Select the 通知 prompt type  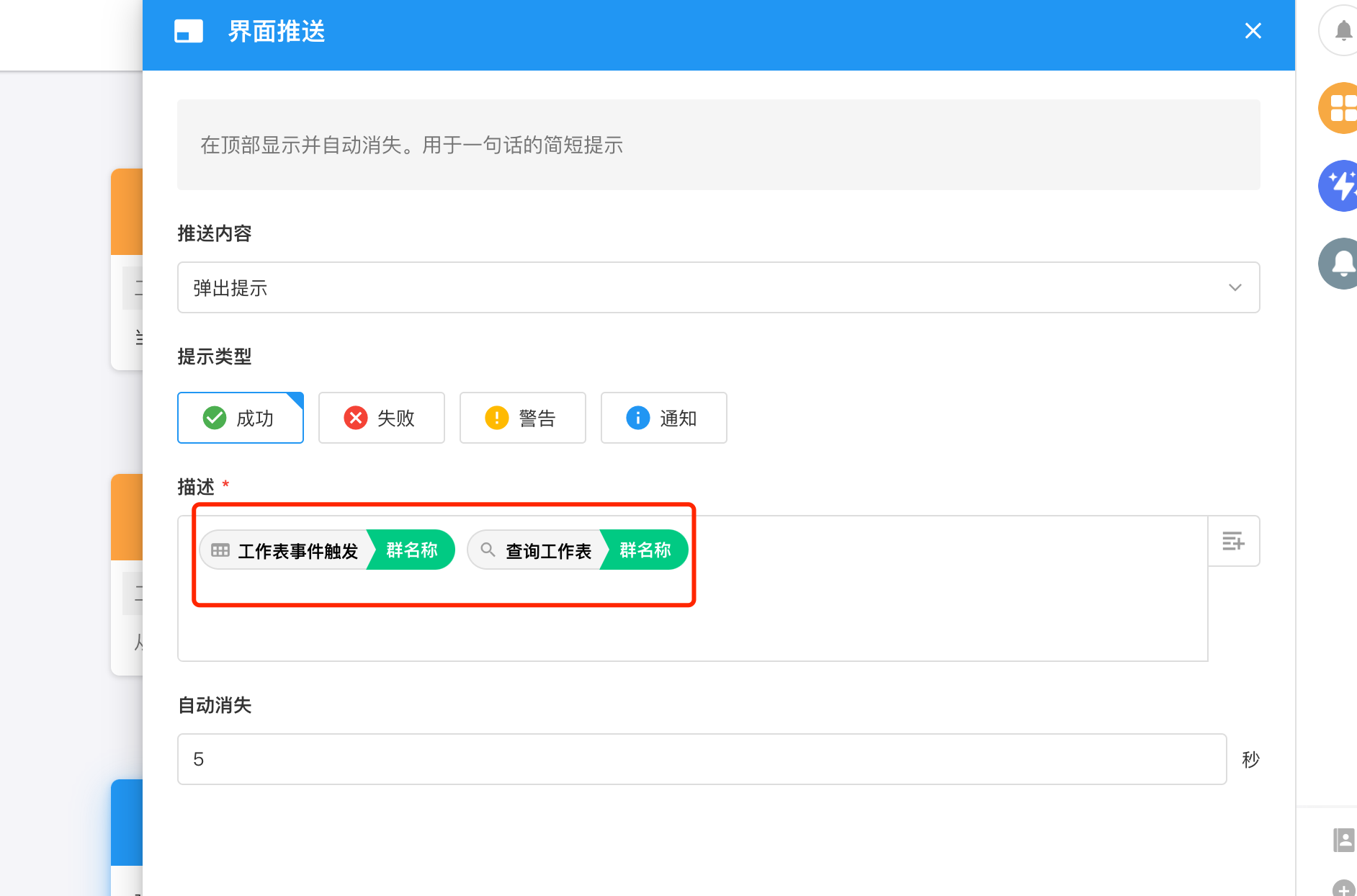click(664, 418)
